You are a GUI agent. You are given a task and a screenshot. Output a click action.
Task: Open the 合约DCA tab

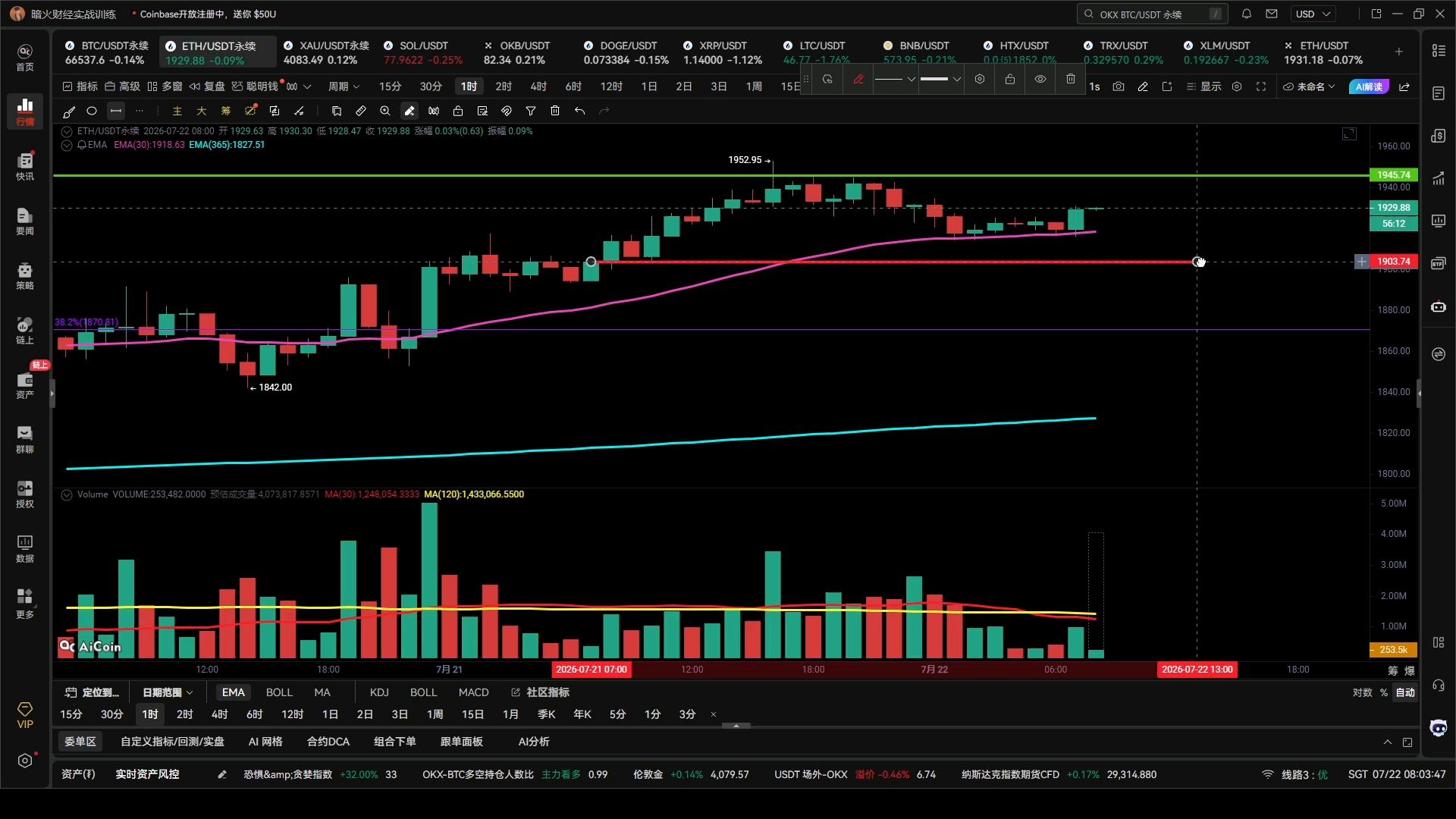coord(328,742)
